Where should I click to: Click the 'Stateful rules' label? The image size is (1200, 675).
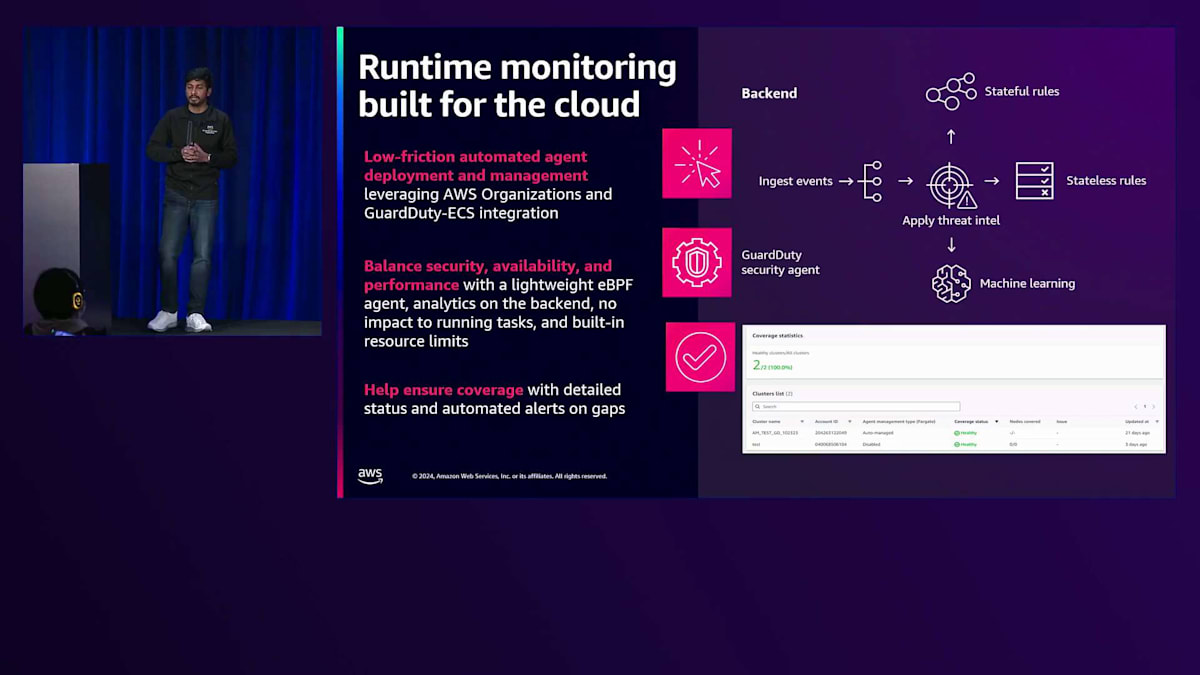(1022, 91)
